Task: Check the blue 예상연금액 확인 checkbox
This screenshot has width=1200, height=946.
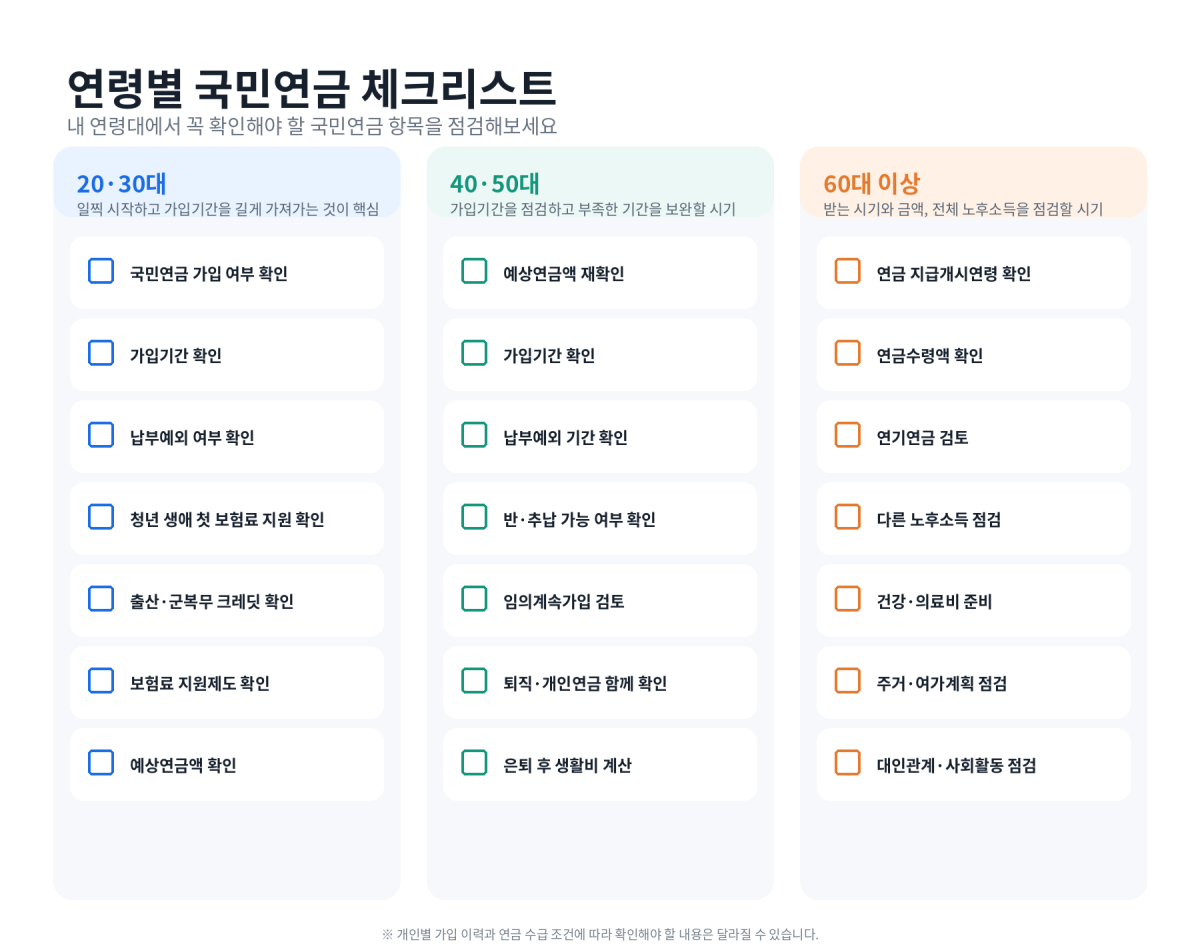Action: coord(101,763)
